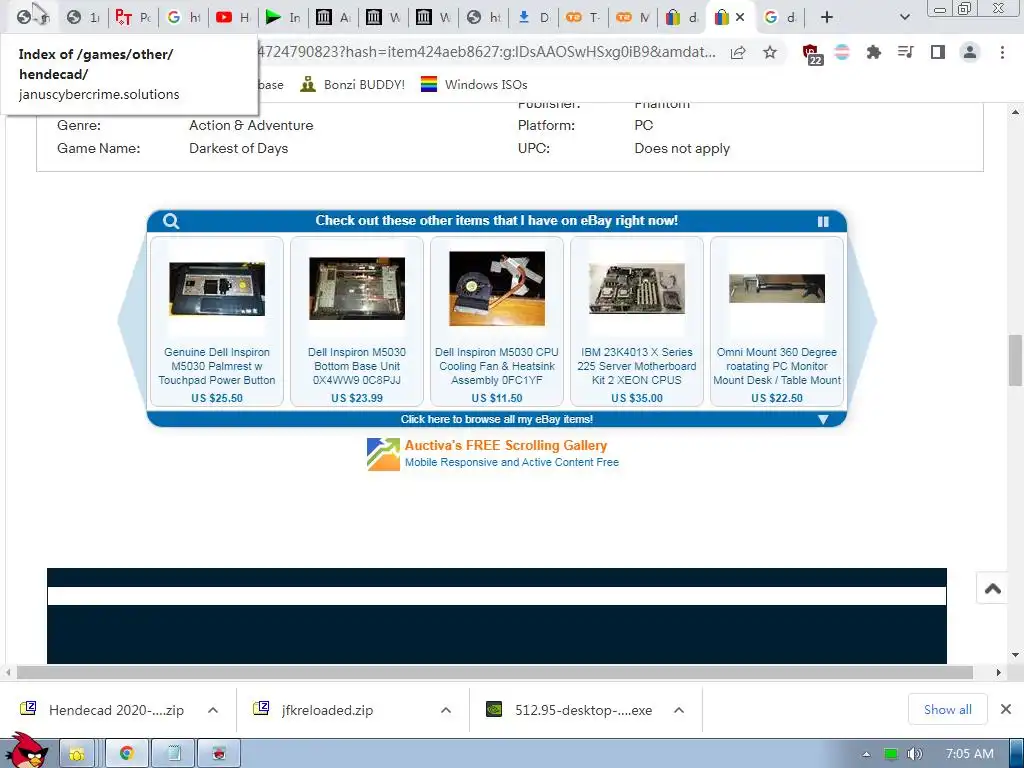Open the media controls icon
Image resolution: width=1024 pixels, height=768 pixels.
[905, 52]
